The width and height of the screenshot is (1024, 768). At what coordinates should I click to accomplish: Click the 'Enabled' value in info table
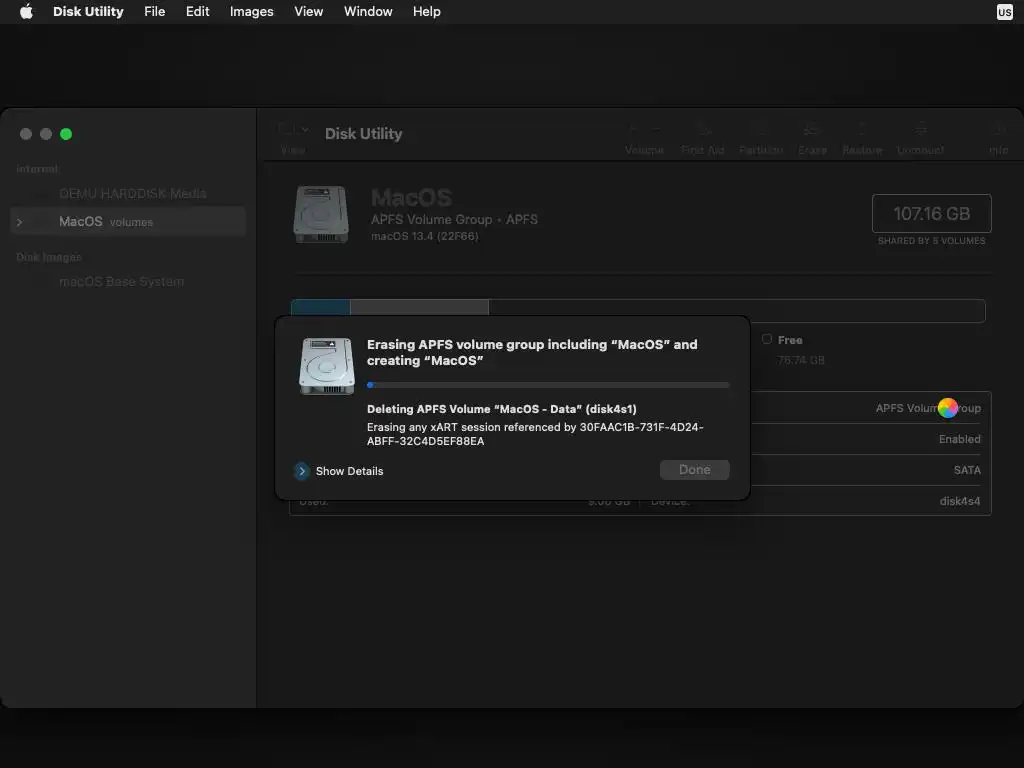[x=959, y=439]
